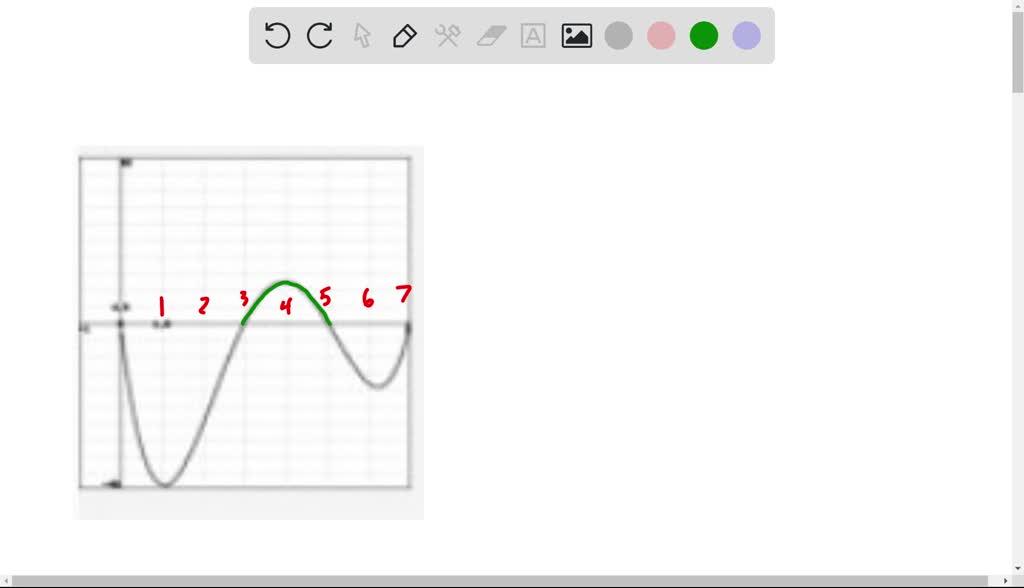
Task: Click the Insert Image icon
Action: click(x=576, y=35)
